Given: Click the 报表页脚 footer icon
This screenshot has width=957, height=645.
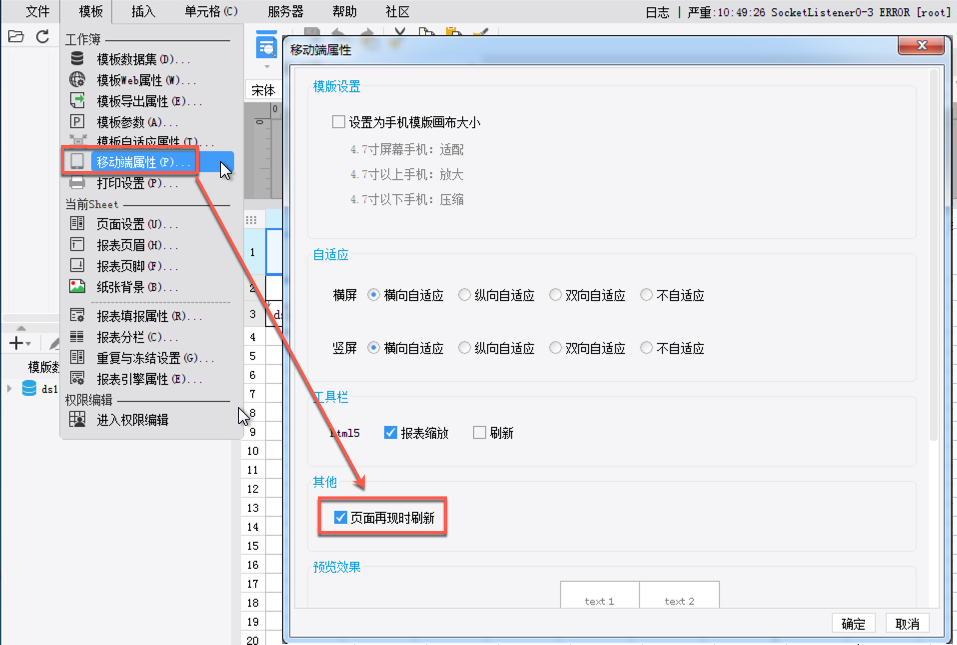Looking at the screenshot, I should click(77, 265).
